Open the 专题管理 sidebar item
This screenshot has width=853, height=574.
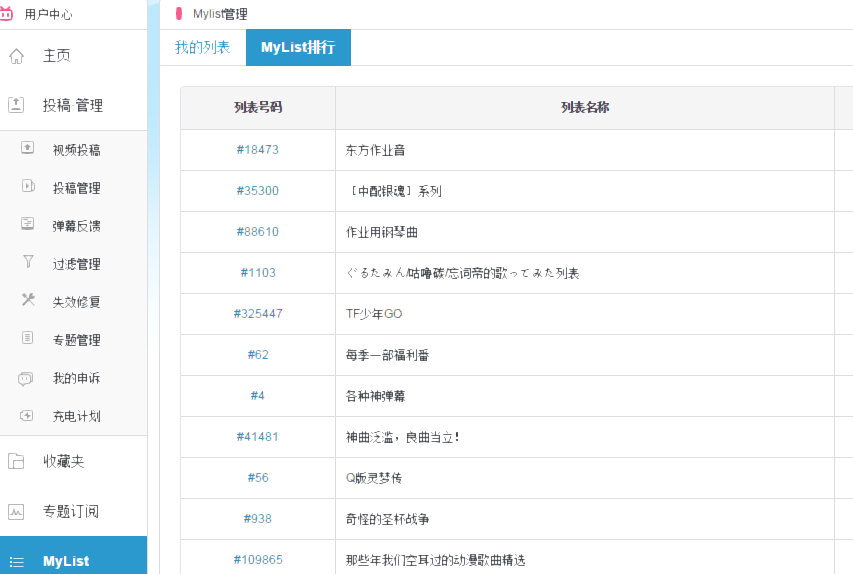click(76, 340)
